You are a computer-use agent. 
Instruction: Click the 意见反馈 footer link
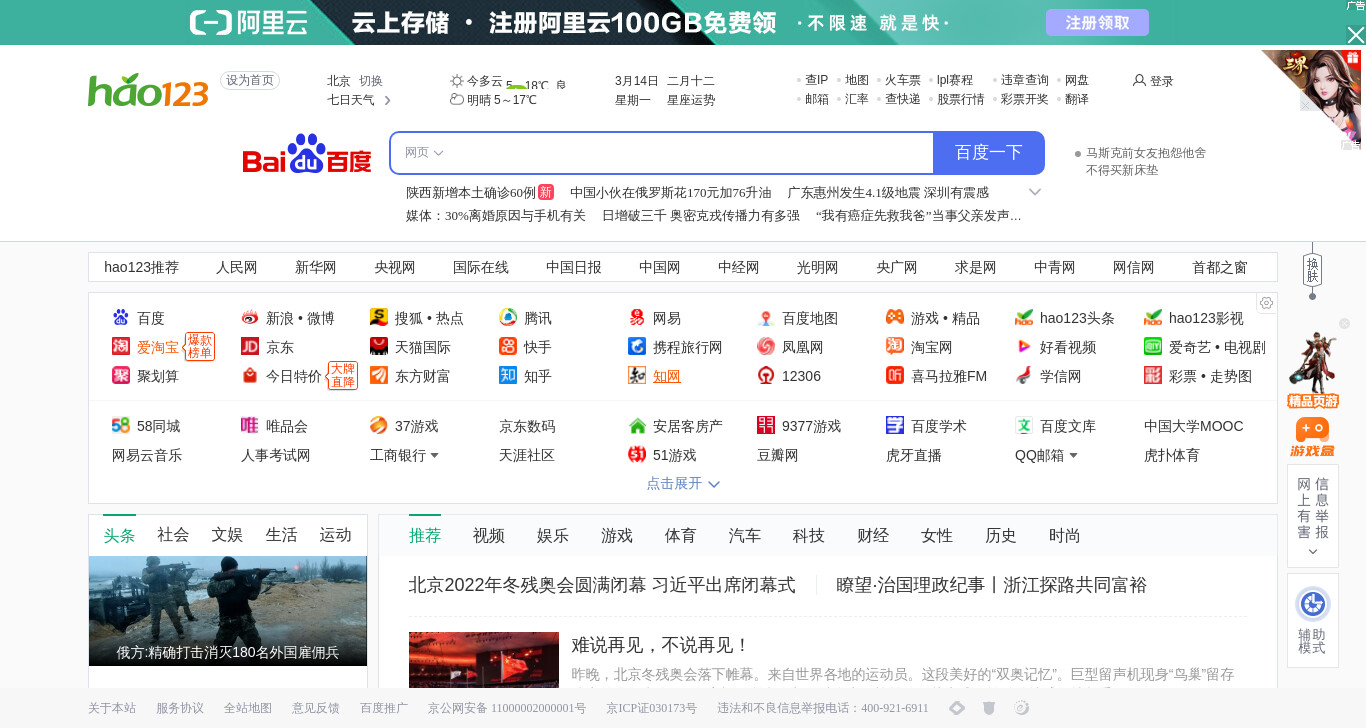[316, 708]
